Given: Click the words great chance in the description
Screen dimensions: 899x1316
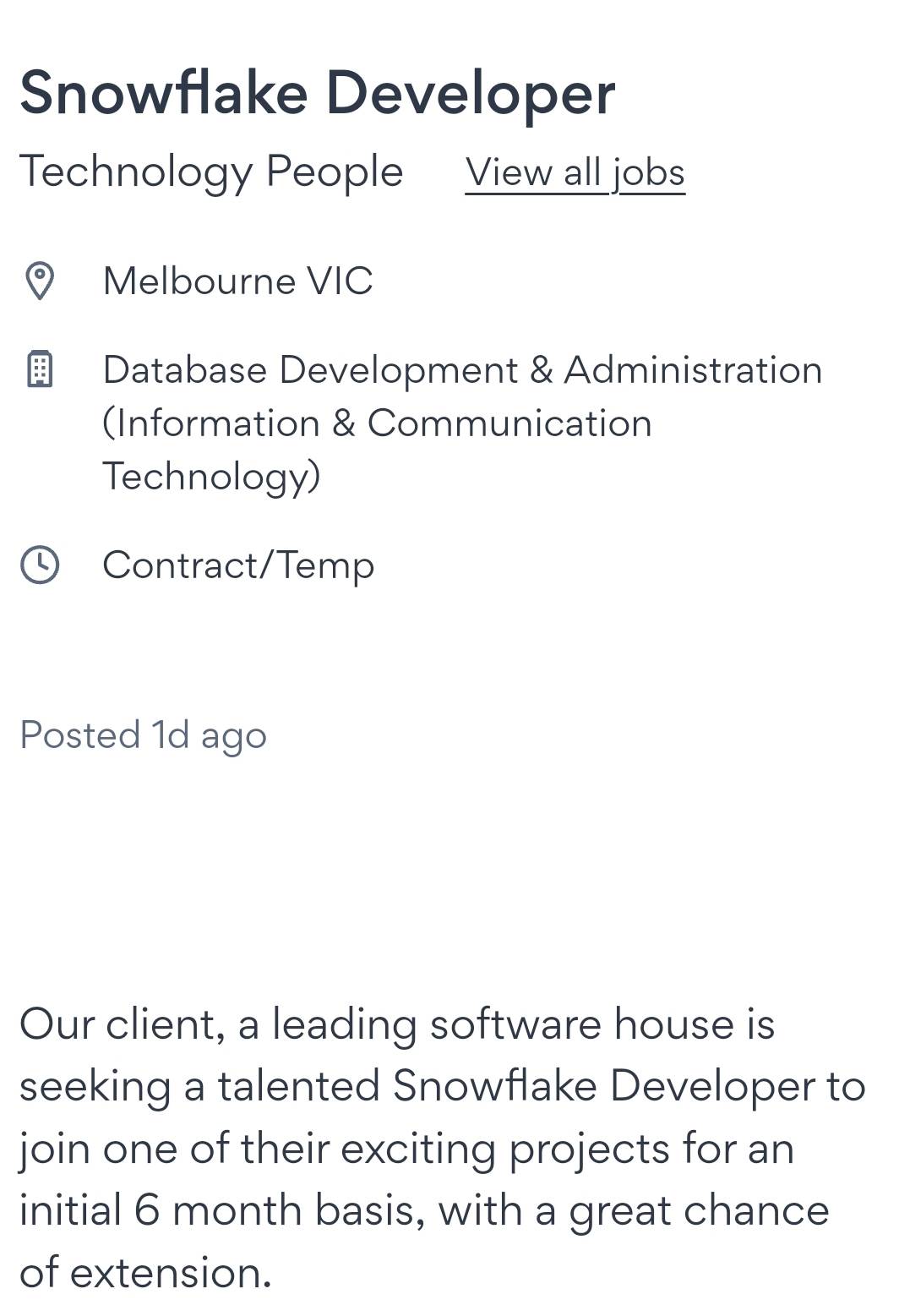Looking at the screenshot, I should 699,1211.
